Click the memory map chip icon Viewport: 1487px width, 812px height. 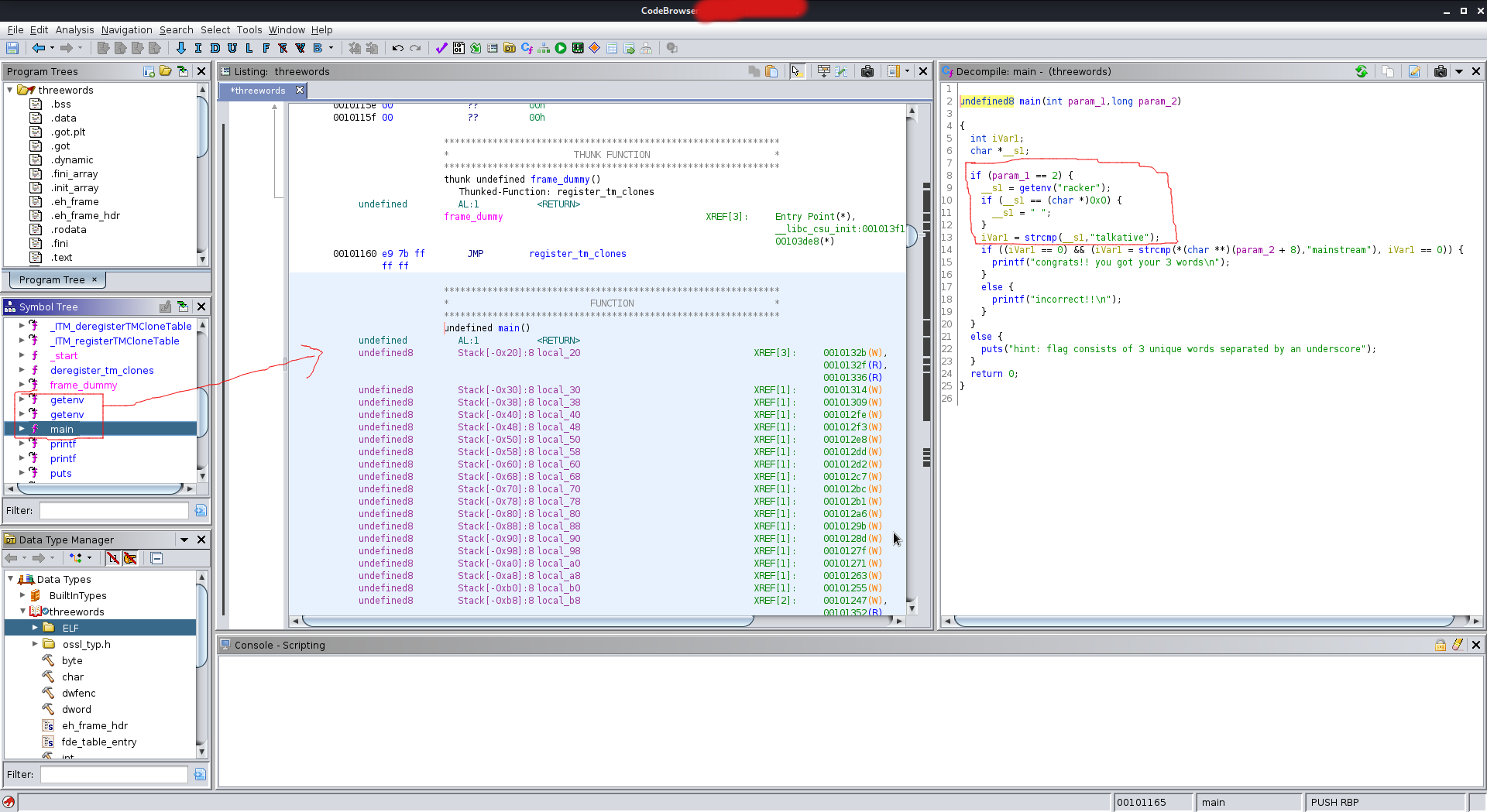click(578, 48)
